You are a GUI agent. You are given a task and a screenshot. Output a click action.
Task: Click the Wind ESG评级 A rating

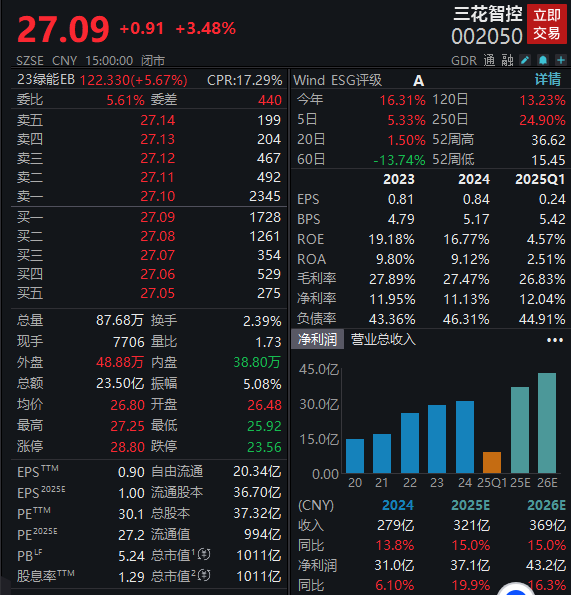click(418, 80)
